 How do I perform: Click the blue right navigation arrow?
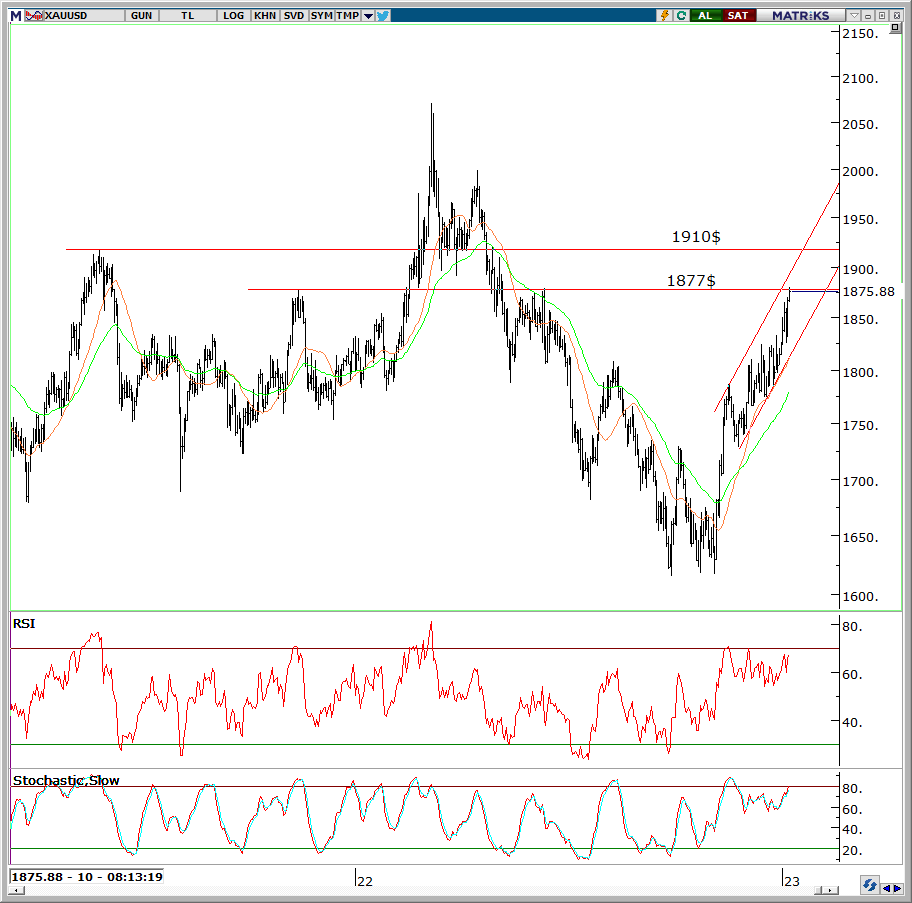(x=897, y=888)
